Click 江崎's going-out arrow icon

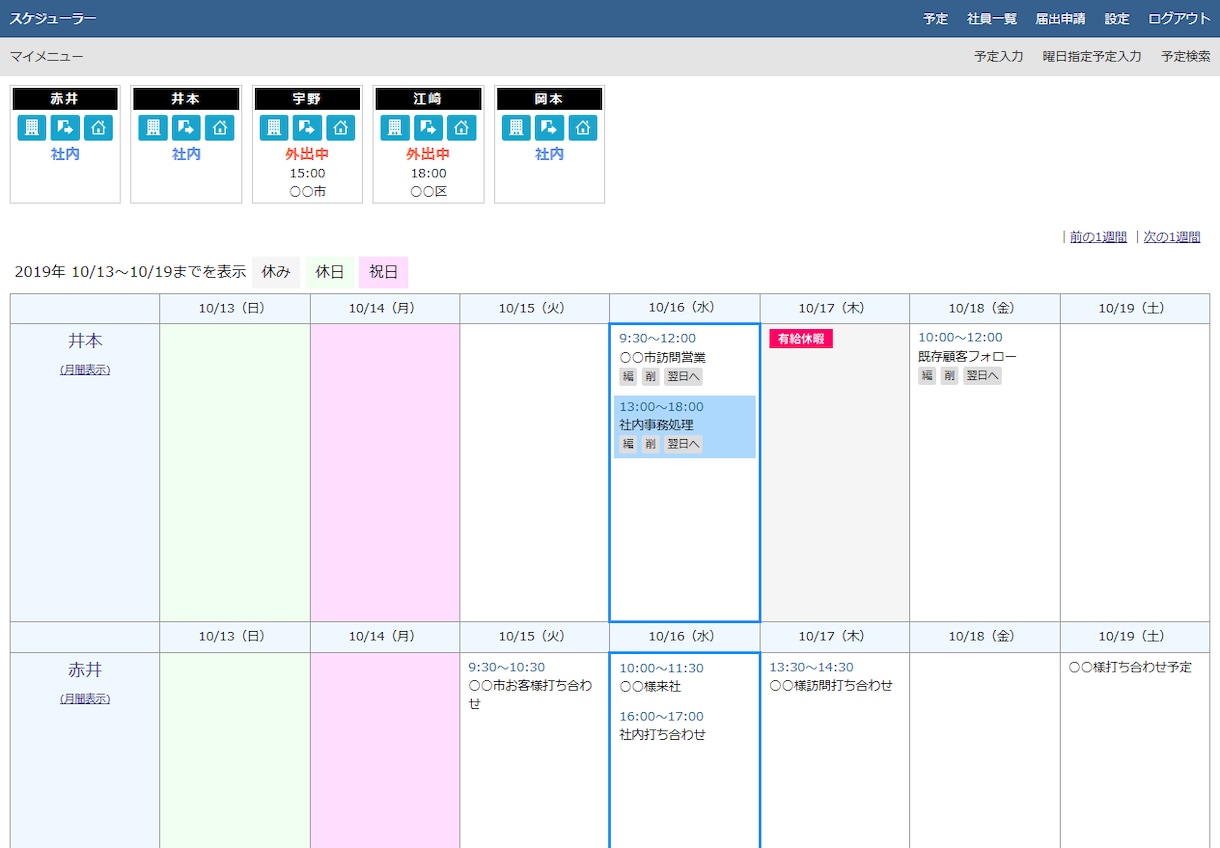click(428, 128)
